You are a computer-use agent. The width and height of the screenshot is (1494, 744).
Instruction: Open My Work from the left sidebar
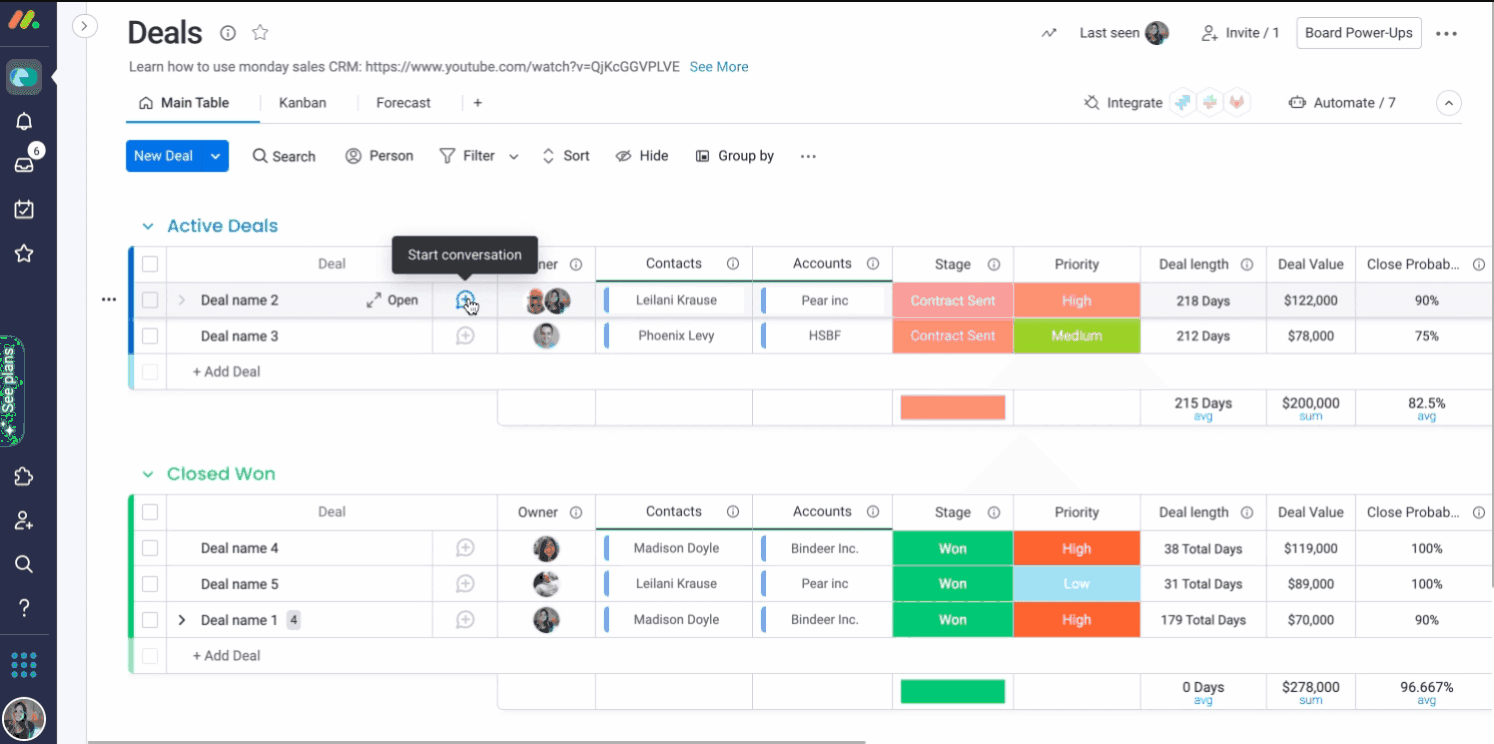[x=24, y=208]
